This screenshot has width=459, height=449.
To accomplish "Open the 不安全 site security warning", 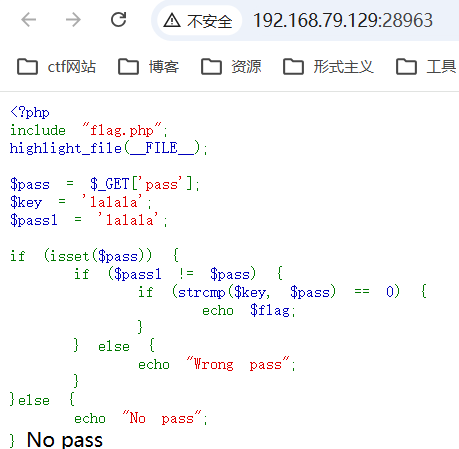I will [x=199, y=21].
